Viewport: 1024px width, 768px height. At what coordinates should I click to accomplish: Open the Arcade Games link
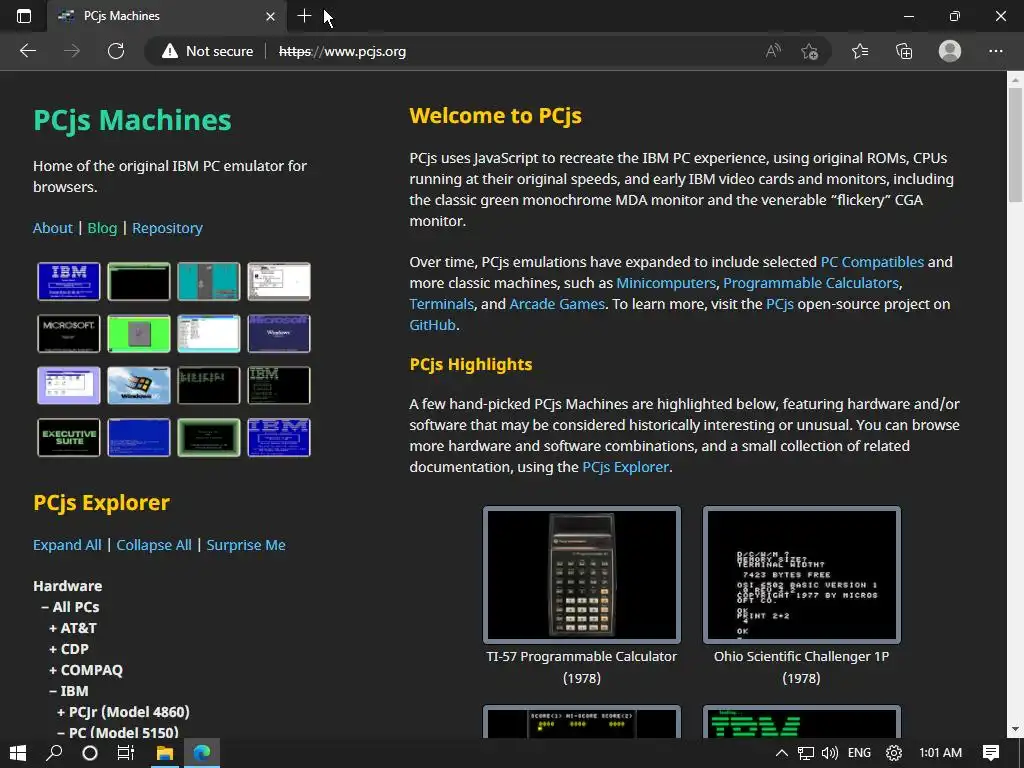click(x=557, y=304)
